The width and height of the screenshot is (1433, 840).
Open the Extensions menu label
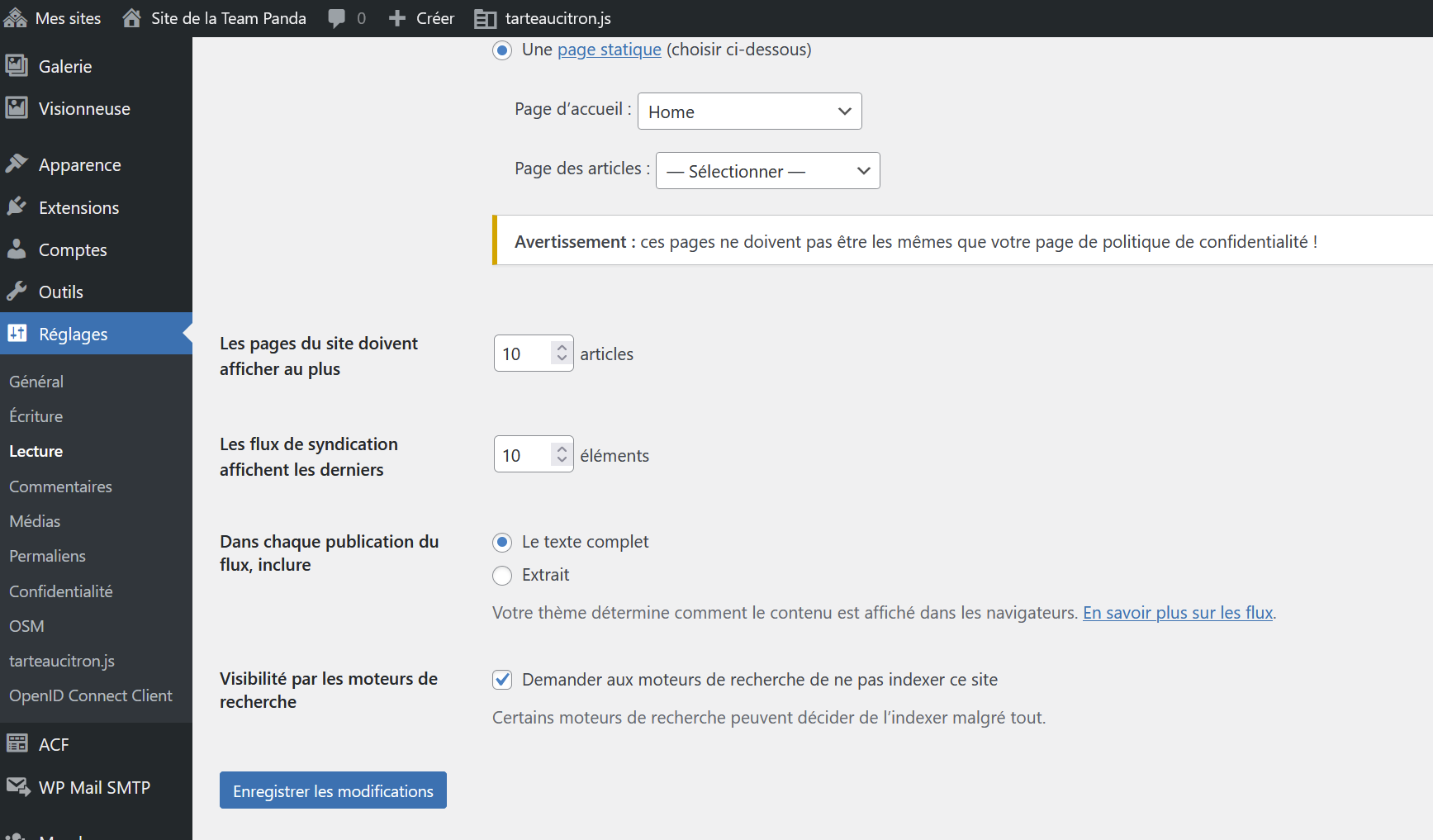(79, 207)
